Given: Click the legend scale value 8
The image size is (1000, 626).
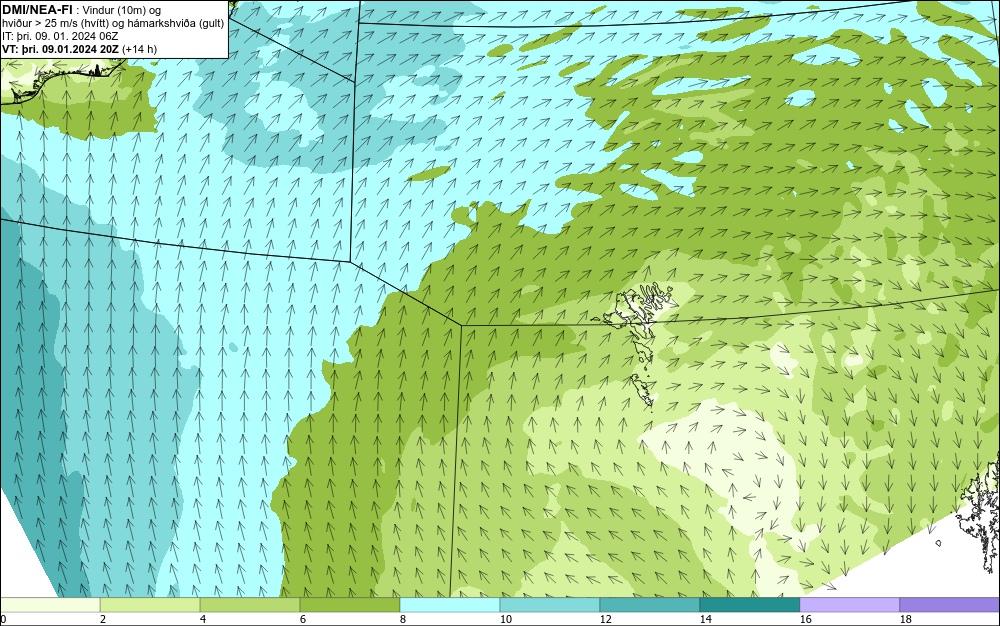Looking at the screenshot, I should [402, 619].
